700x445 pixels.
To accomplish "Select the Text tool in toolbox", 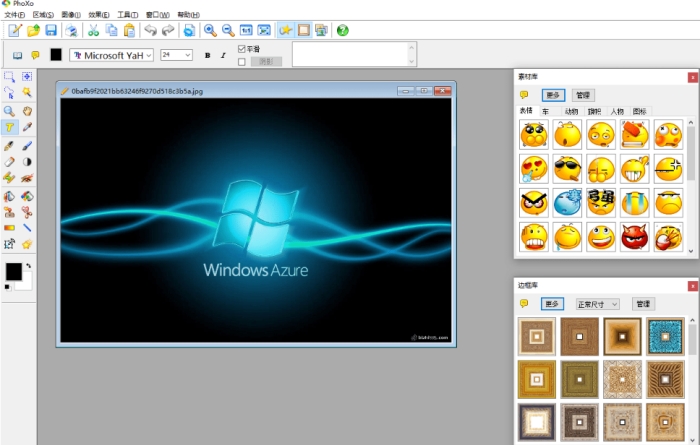I will pos(9,127).
